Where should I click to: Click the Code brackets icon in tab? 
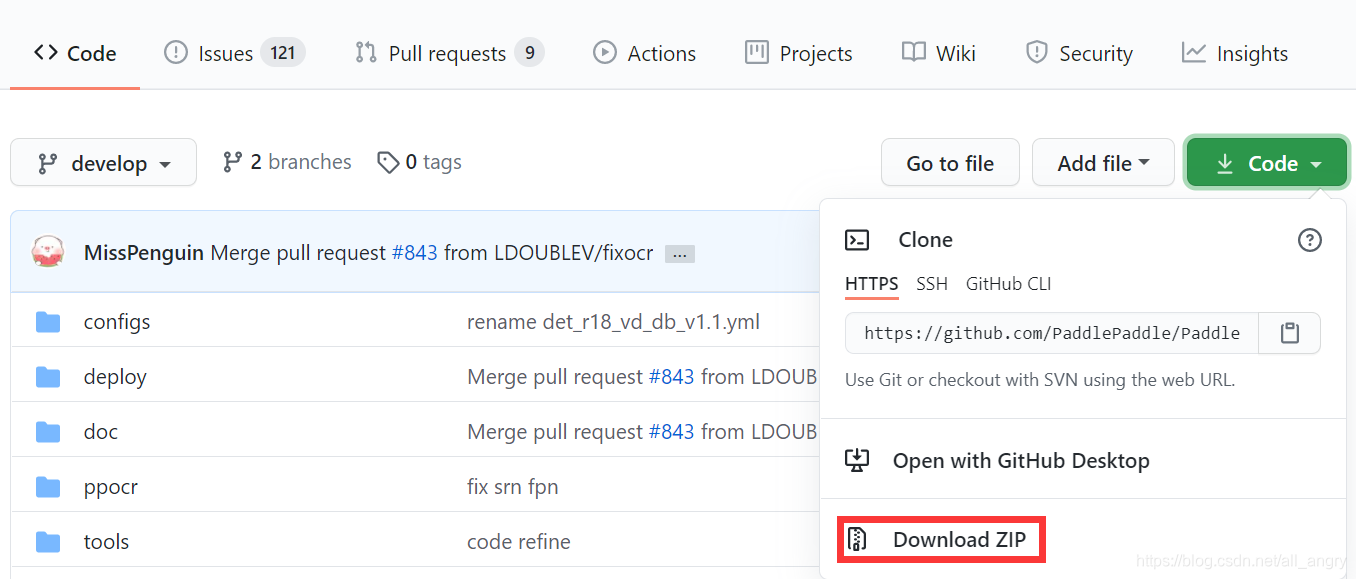45,53
